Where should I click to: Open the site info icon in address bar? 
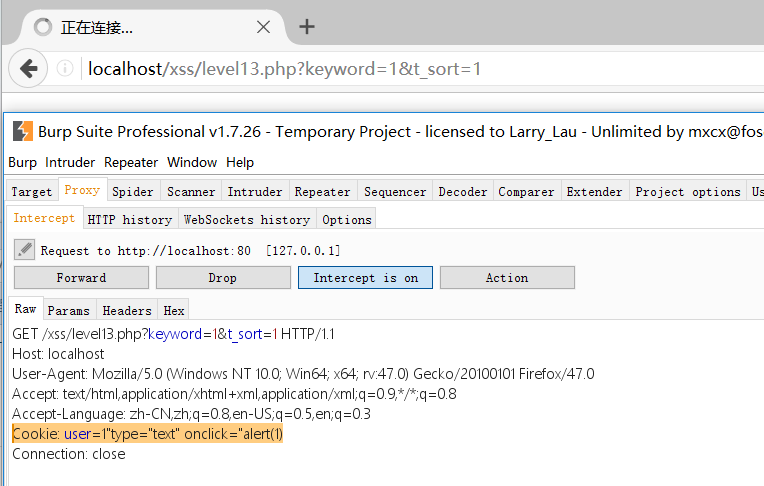[65, 68]
